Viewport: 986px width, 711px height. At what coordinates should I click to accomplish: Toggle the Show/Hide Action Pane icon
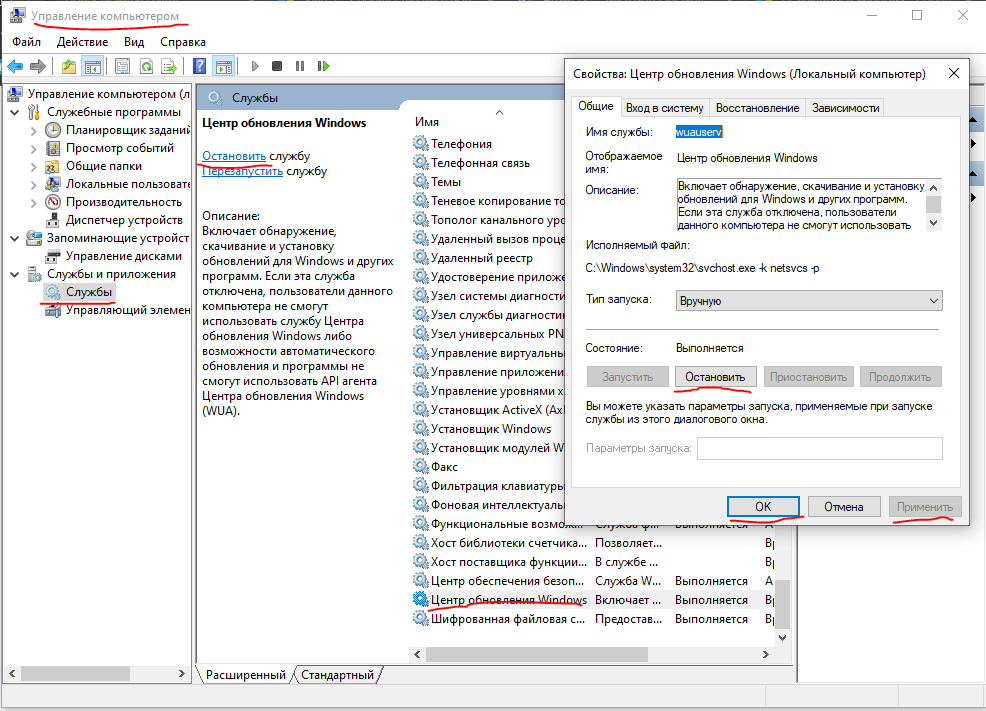[223, 66]
